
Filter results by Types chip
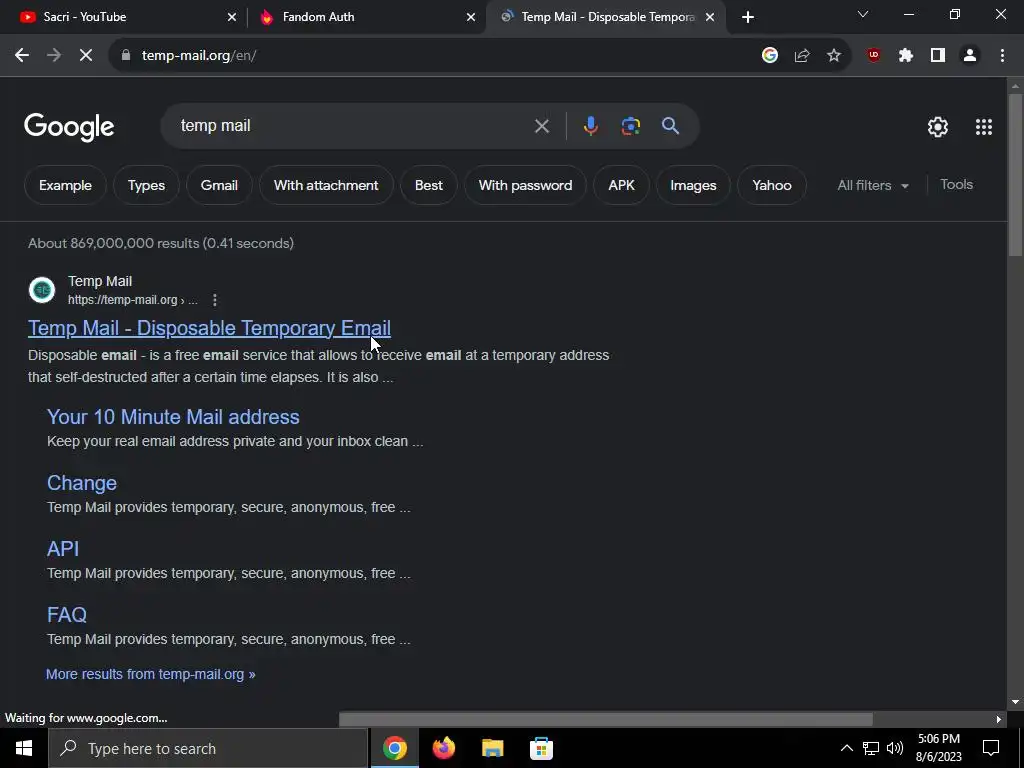point(146,185)
